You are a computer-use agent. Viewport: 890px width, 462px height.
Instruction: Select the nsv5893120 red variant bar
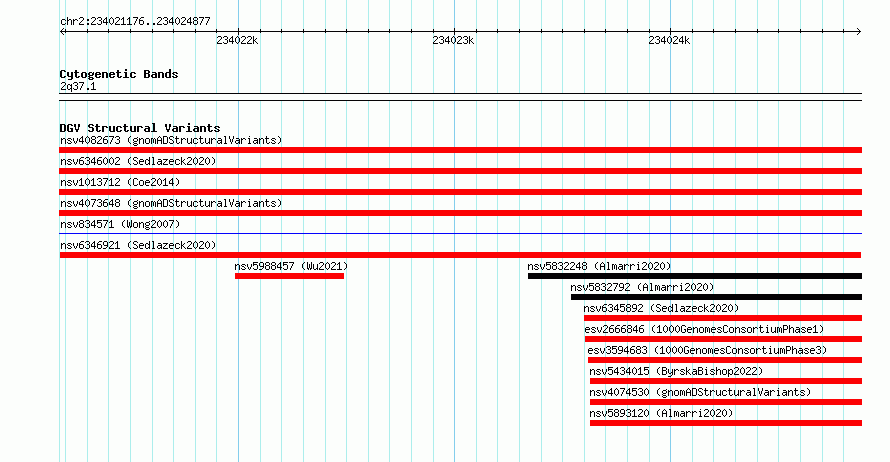[x=726, y=423]
